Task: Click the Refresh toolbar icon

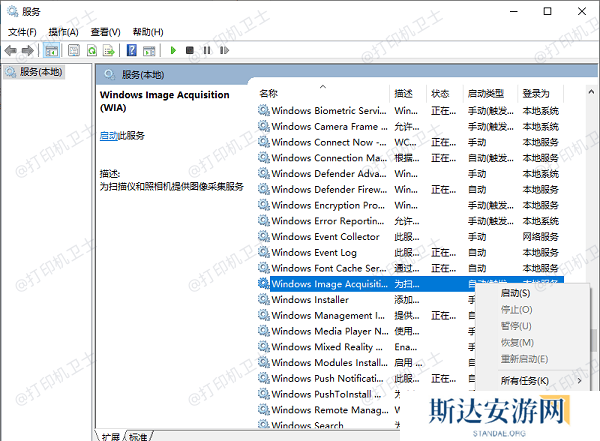Action: click(92, 50)
